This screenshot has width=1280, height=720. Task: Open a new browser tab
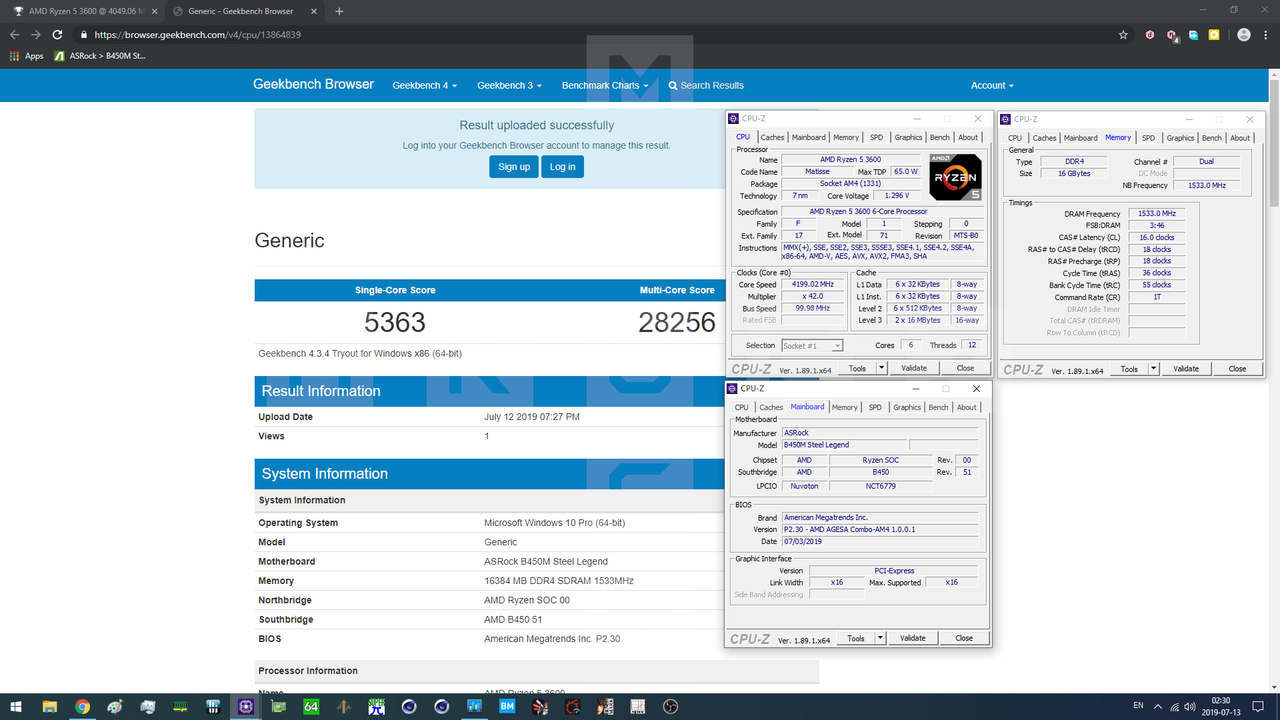[339, 11]
